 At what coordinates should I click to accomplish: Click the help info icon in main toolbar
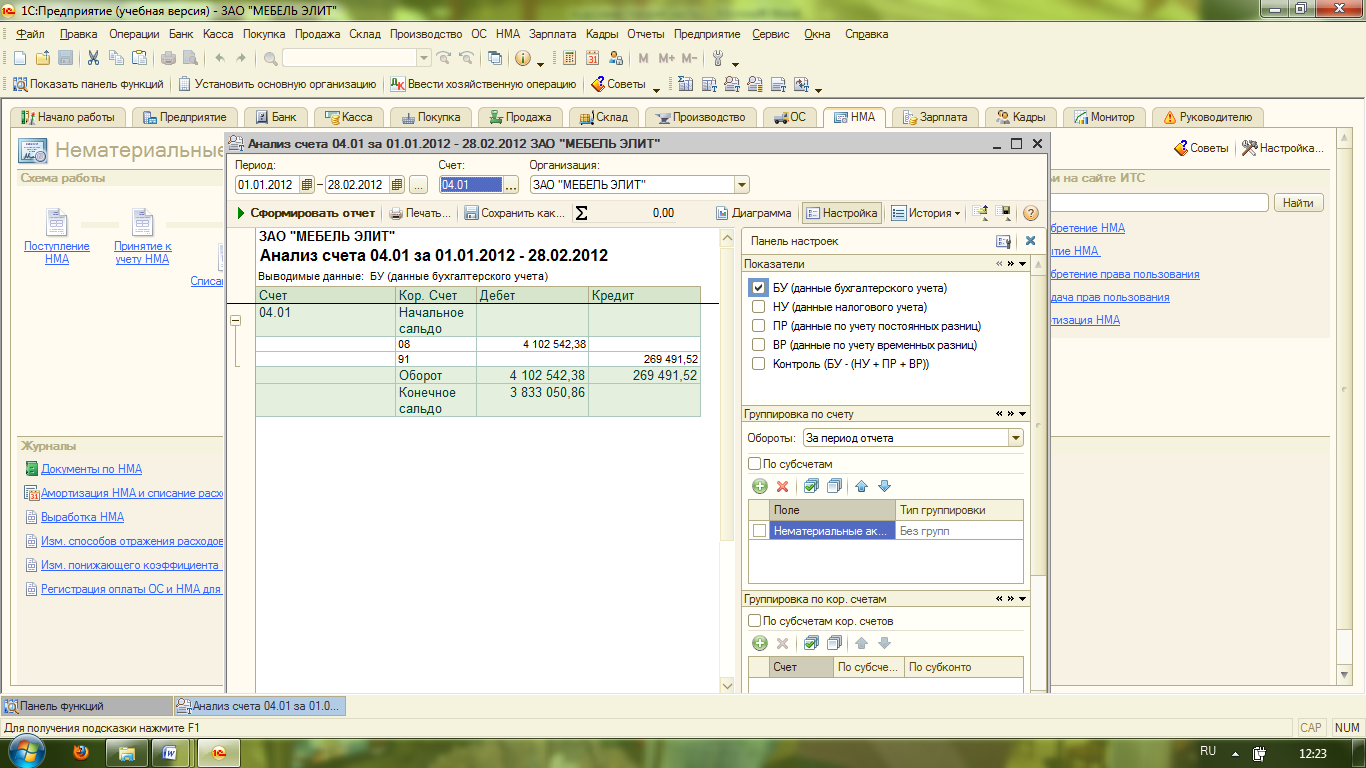pos(522,58)
